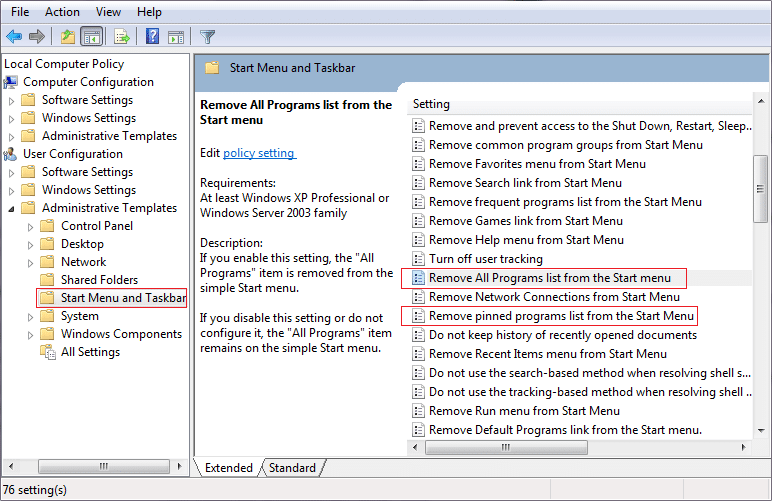772x501 pixels.
Task: Click the icon beside Remove Default Programs link
Action: 418,430
